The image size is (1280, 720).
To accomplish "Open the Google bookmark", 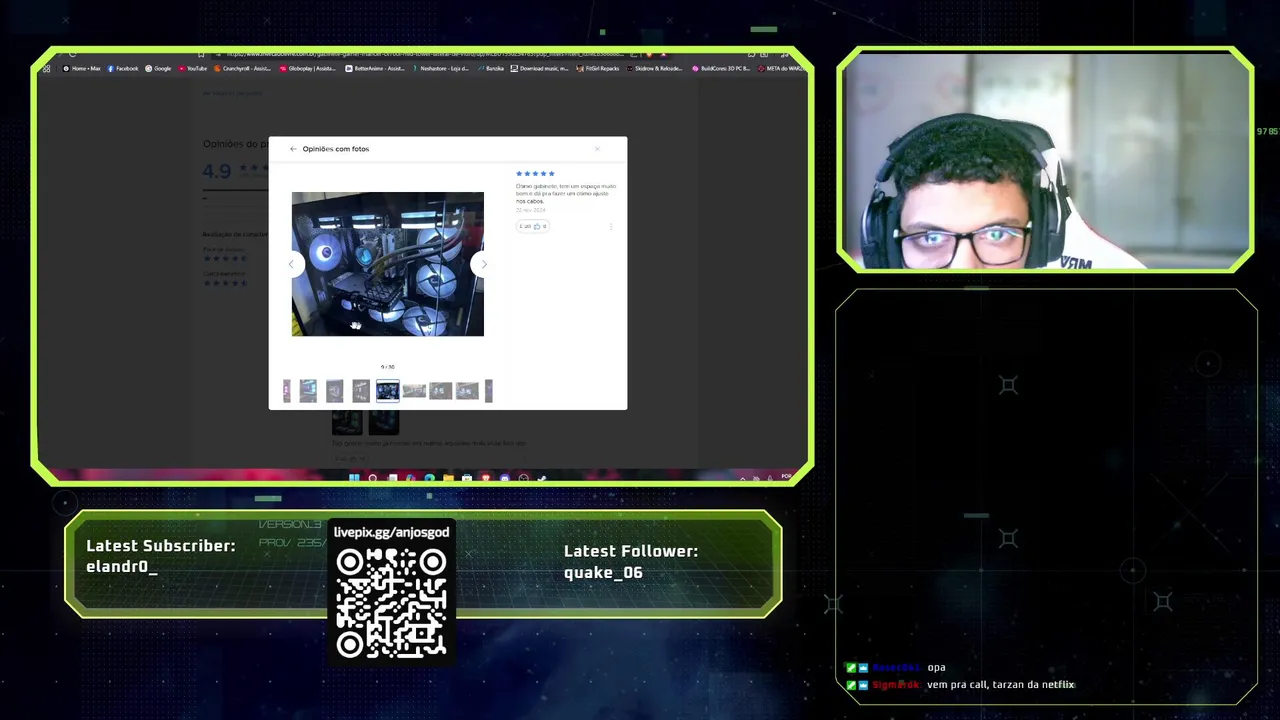I will (x=158, y=69).
